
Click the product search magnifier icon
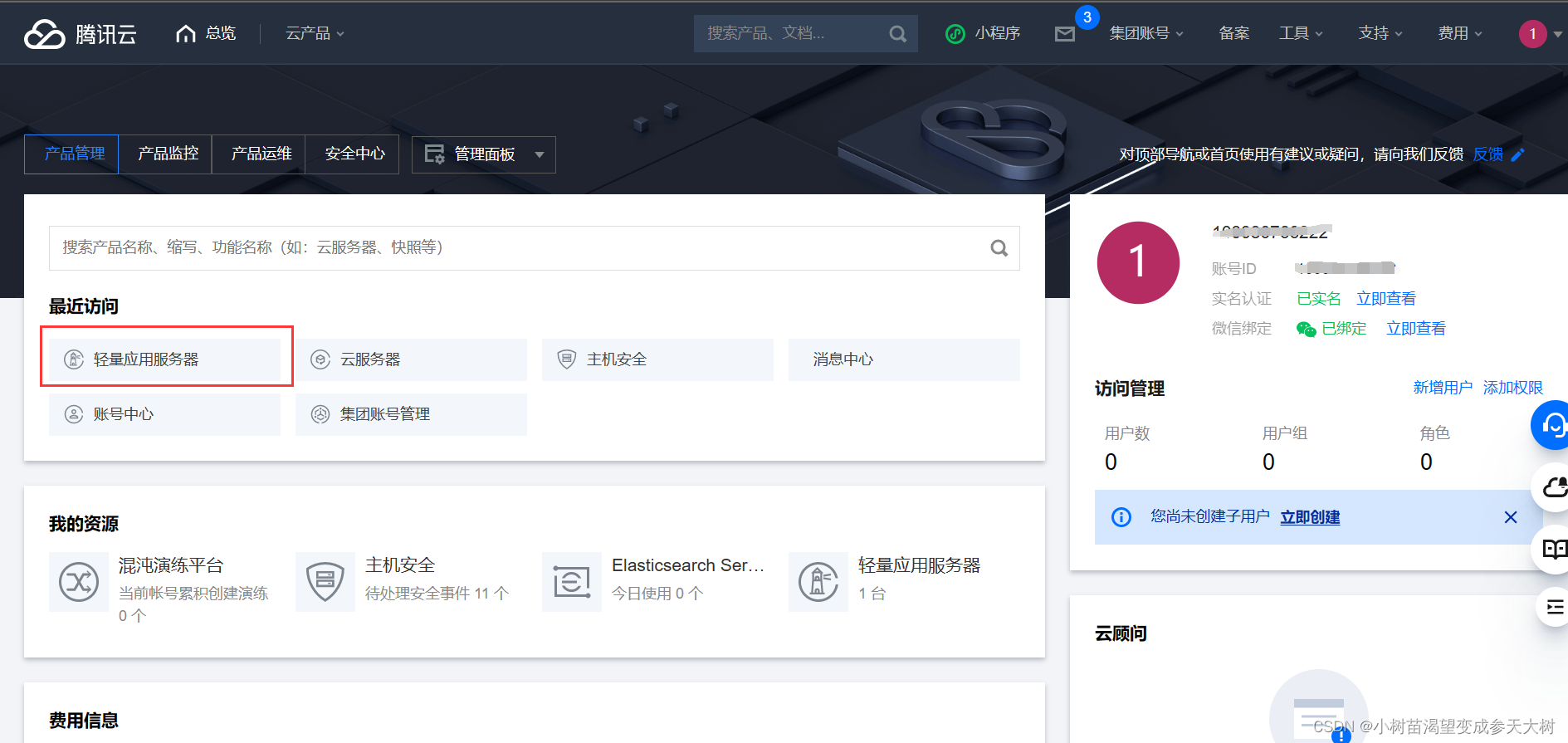coord(999,248)
